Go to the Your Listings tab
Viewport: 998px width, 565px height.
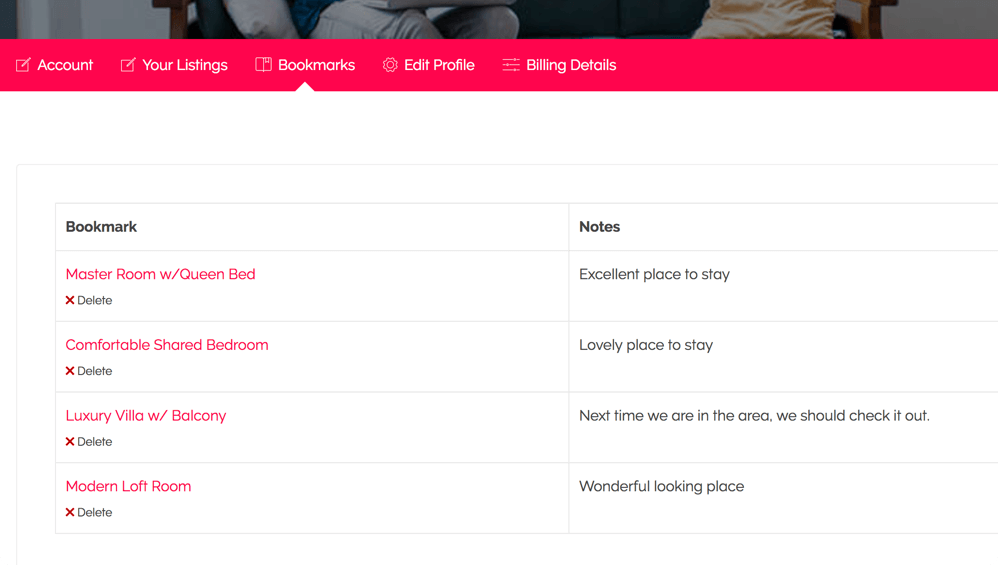coord(185,65)
